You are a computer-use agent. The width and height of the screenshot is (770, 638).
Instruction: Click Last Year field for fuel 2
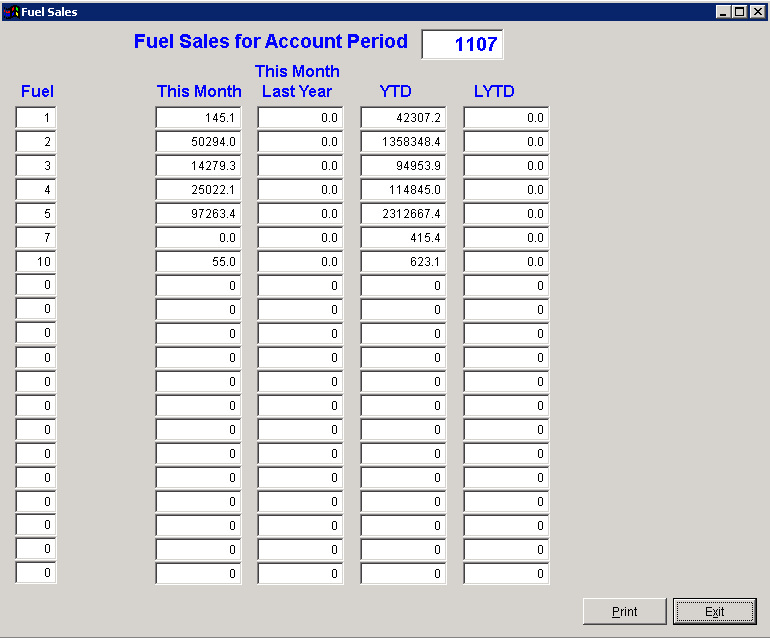[300, 142]
